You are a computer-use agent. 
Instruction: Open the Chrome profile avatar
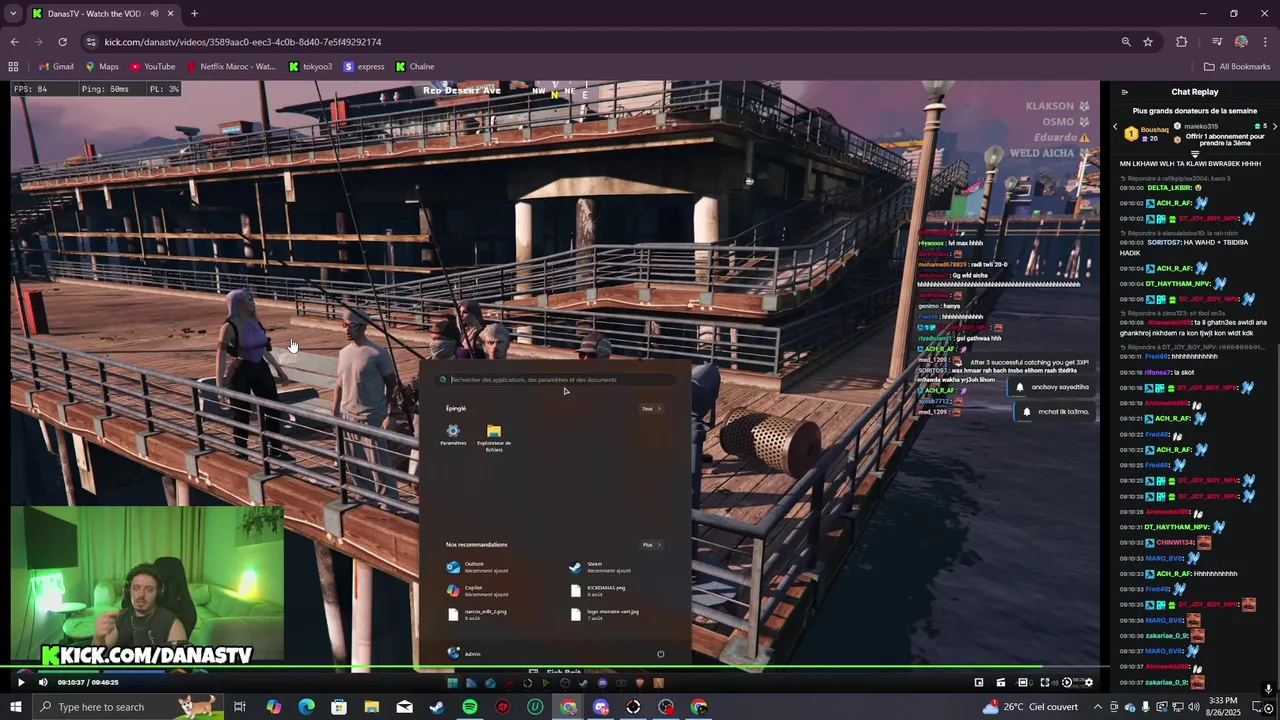click(x=1241, y=42)
